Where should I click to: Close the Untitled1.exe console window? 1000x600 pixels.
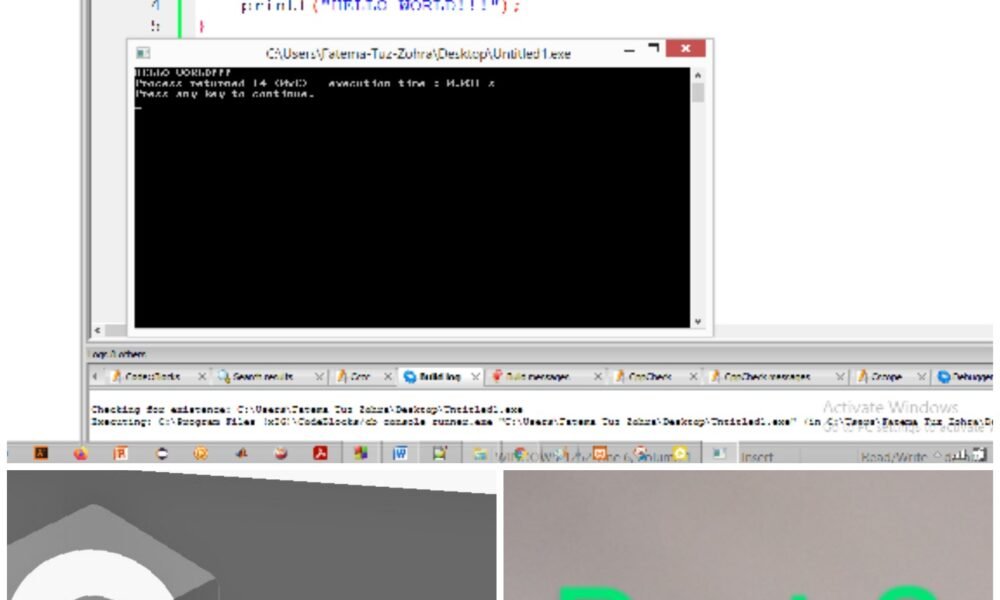(686, 48)
